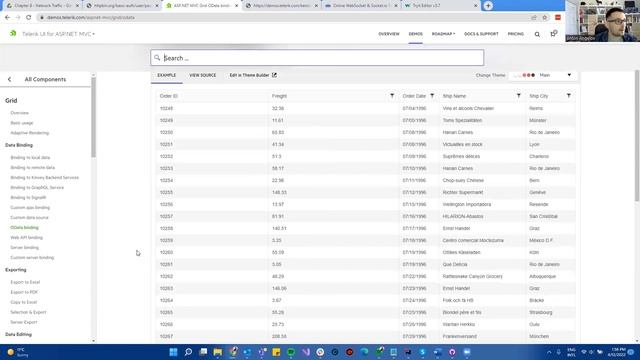Filter the Ship City column

568,96
